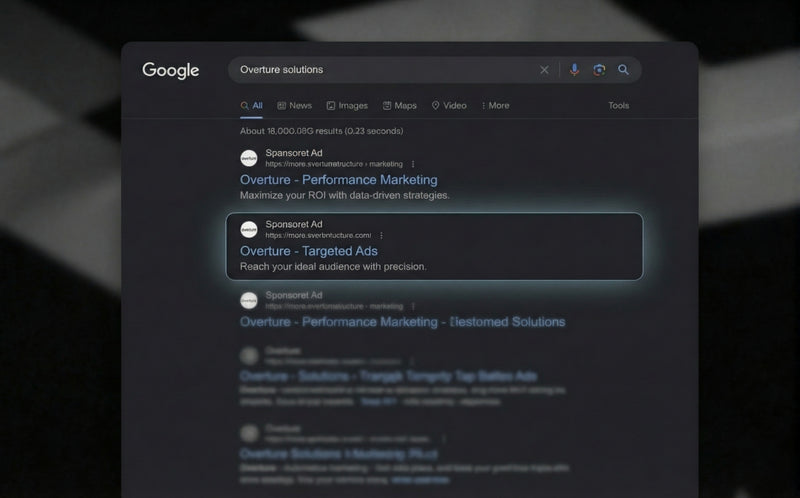Open the three-dot menu of the third sponsored ad
The width and height of the screenshot is (800, 498).
pyautogui.click(x=413, y=307)
